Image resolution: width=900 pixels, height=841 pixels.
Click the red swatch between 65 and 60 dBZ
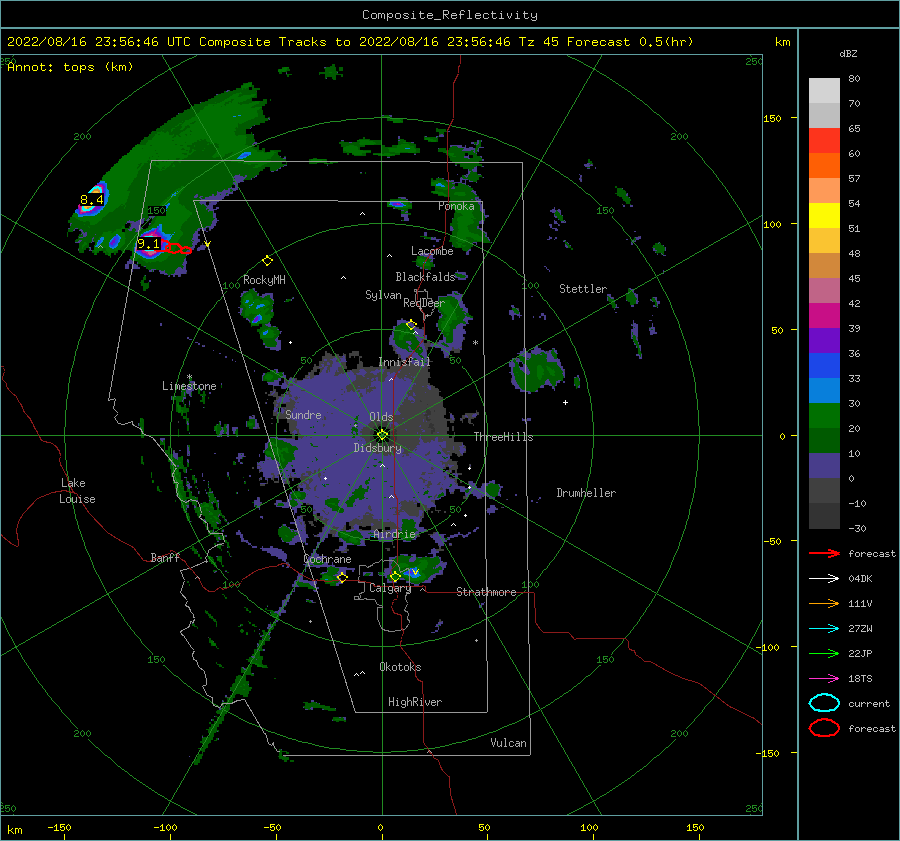[x=824, y=141]
